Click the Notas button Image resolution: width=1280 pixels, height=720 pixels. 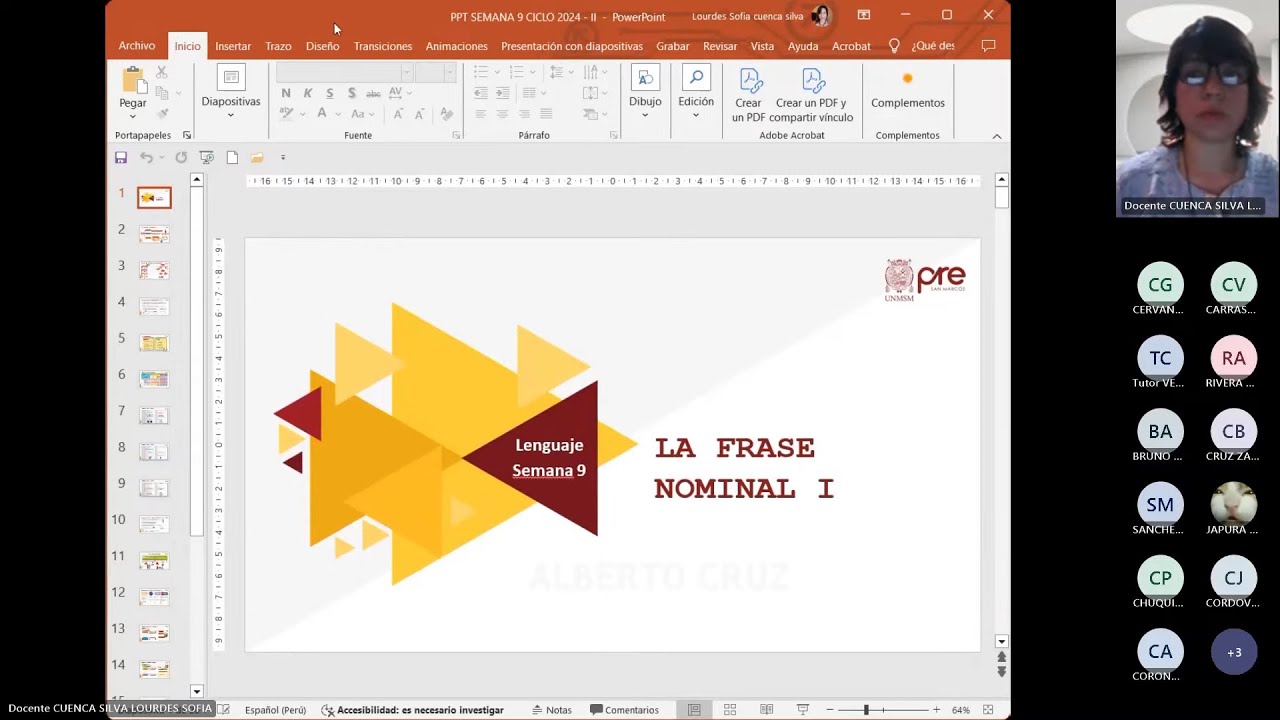552,710
